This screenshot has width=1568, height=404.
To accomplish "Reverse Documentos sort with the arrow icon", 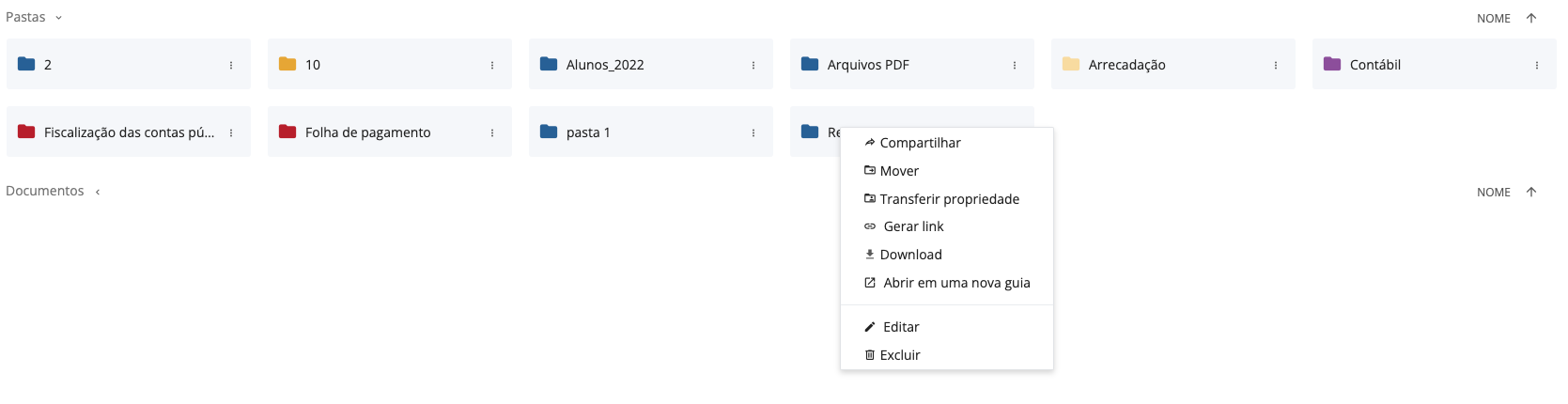I will [x=1531, y=192].
